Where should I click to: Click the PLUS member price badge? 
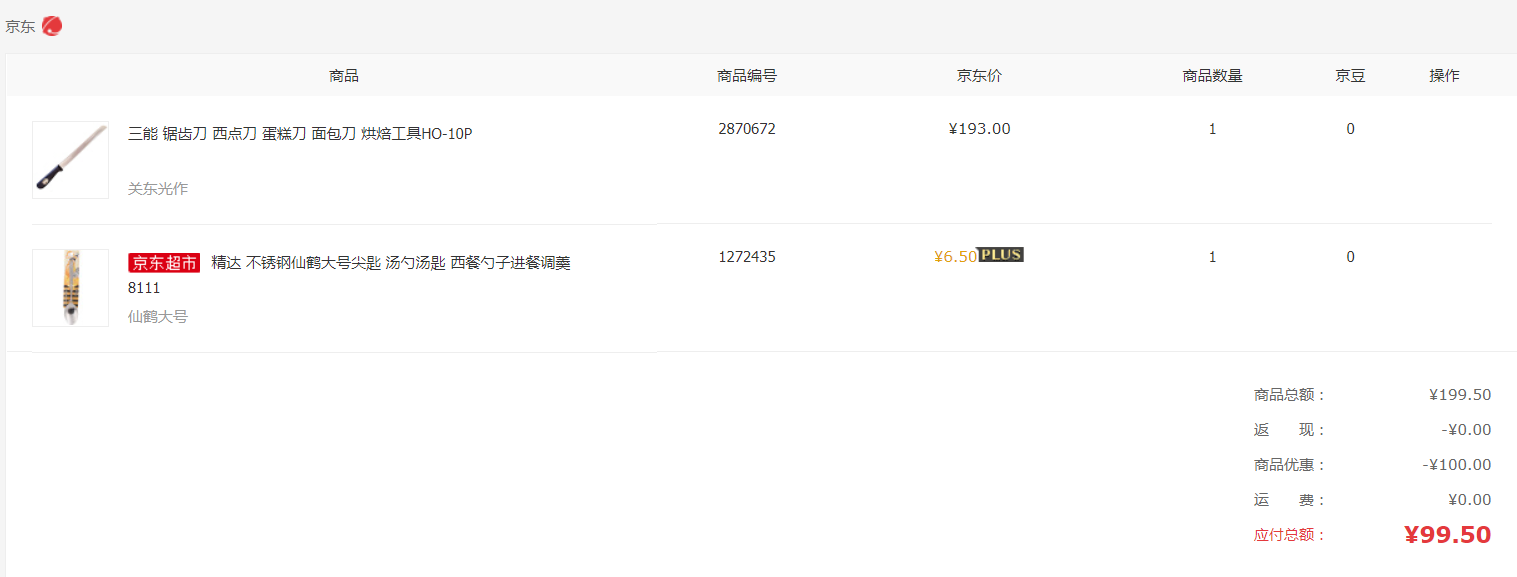(x=1000, y=255)
